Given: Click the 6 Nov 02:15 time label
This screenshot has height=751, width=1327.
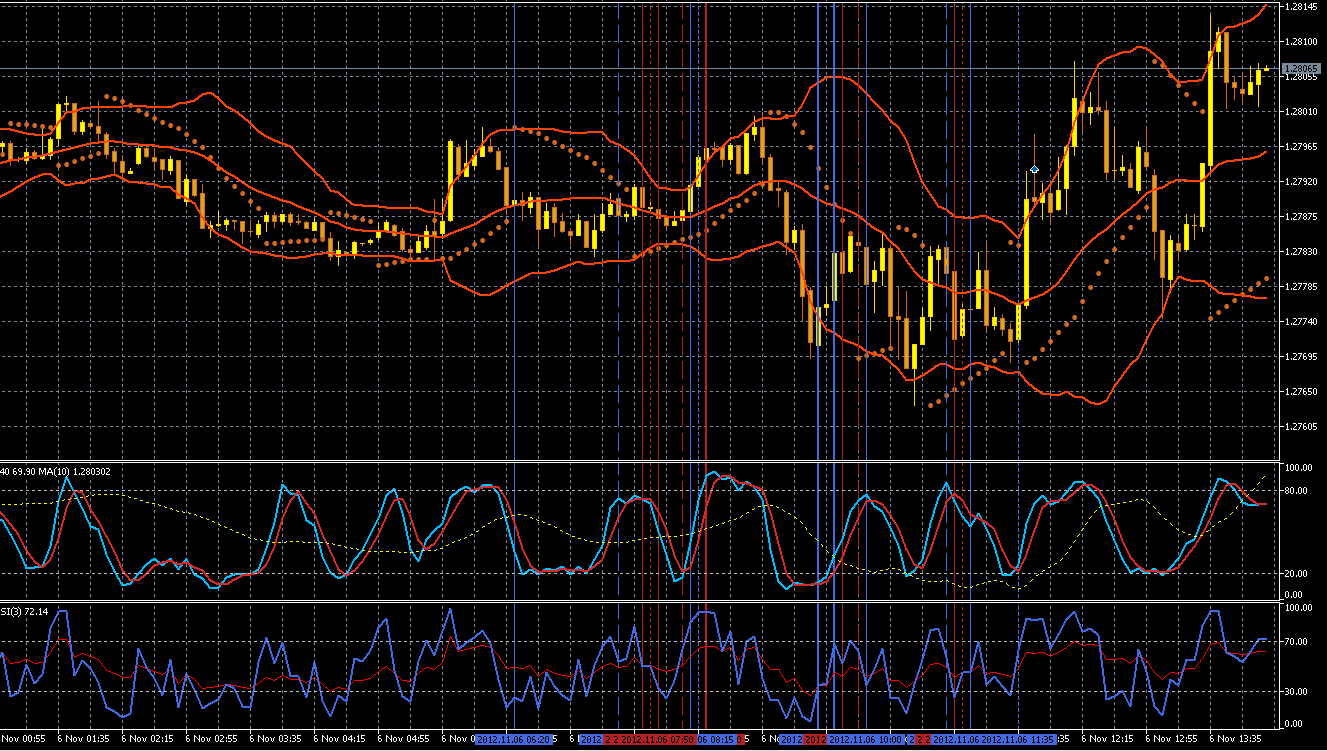Looking at the screenshot, I should point(147,739).
